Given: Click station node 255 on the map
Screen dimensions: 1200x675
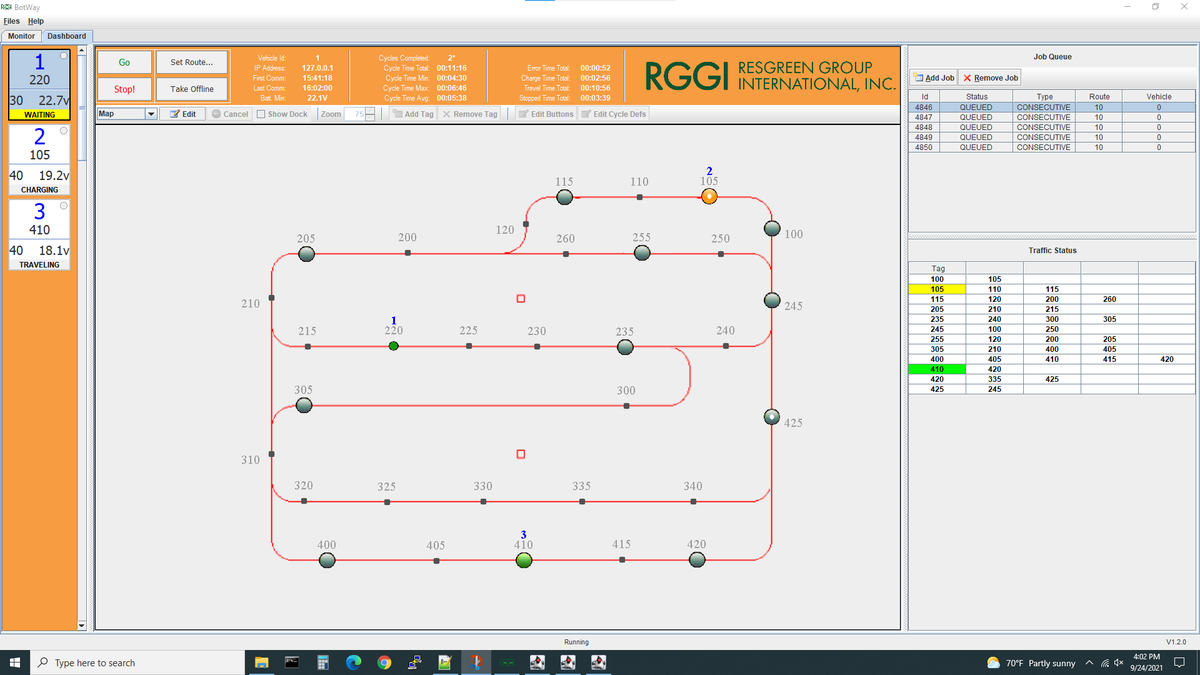Looking at the screenshot, I should pos(643,254).
